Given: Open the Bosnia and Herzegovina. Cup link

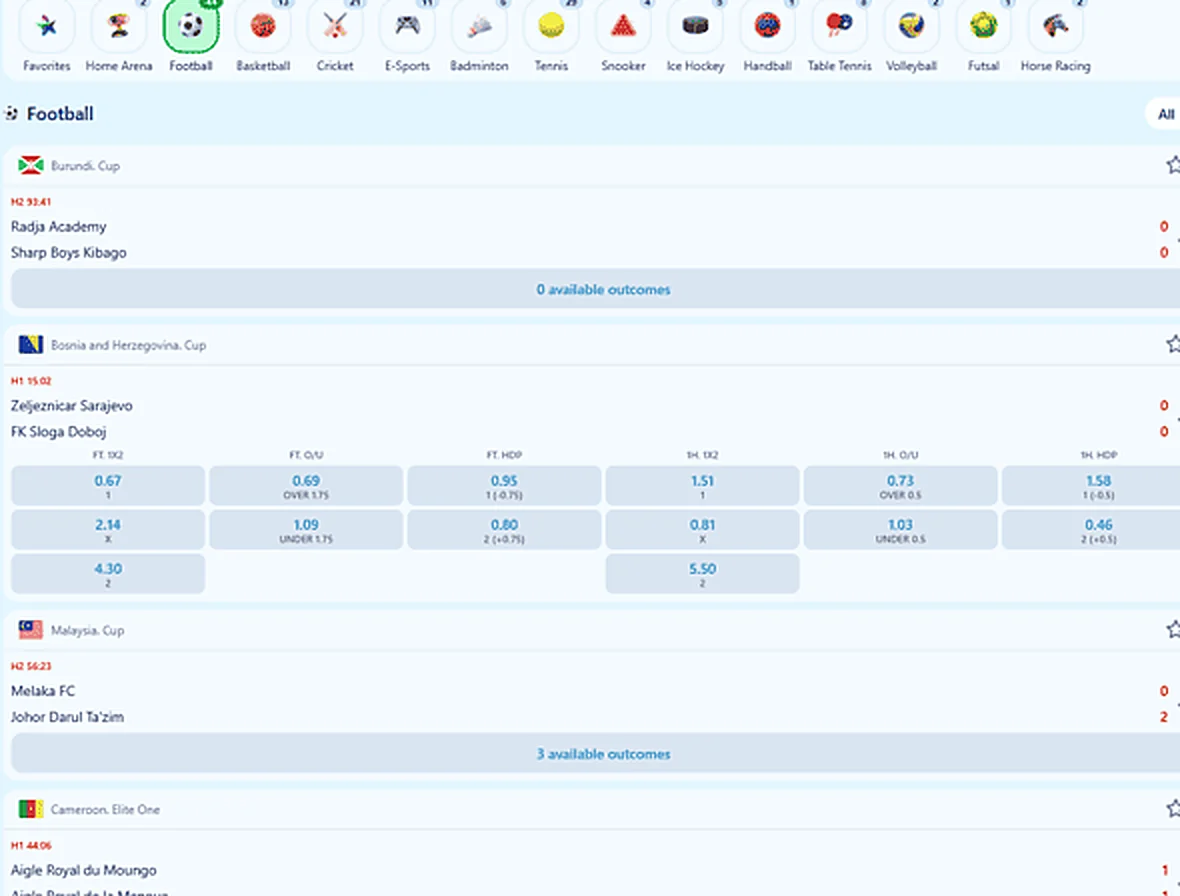Looking at the screenshot, I should (129, 345).
